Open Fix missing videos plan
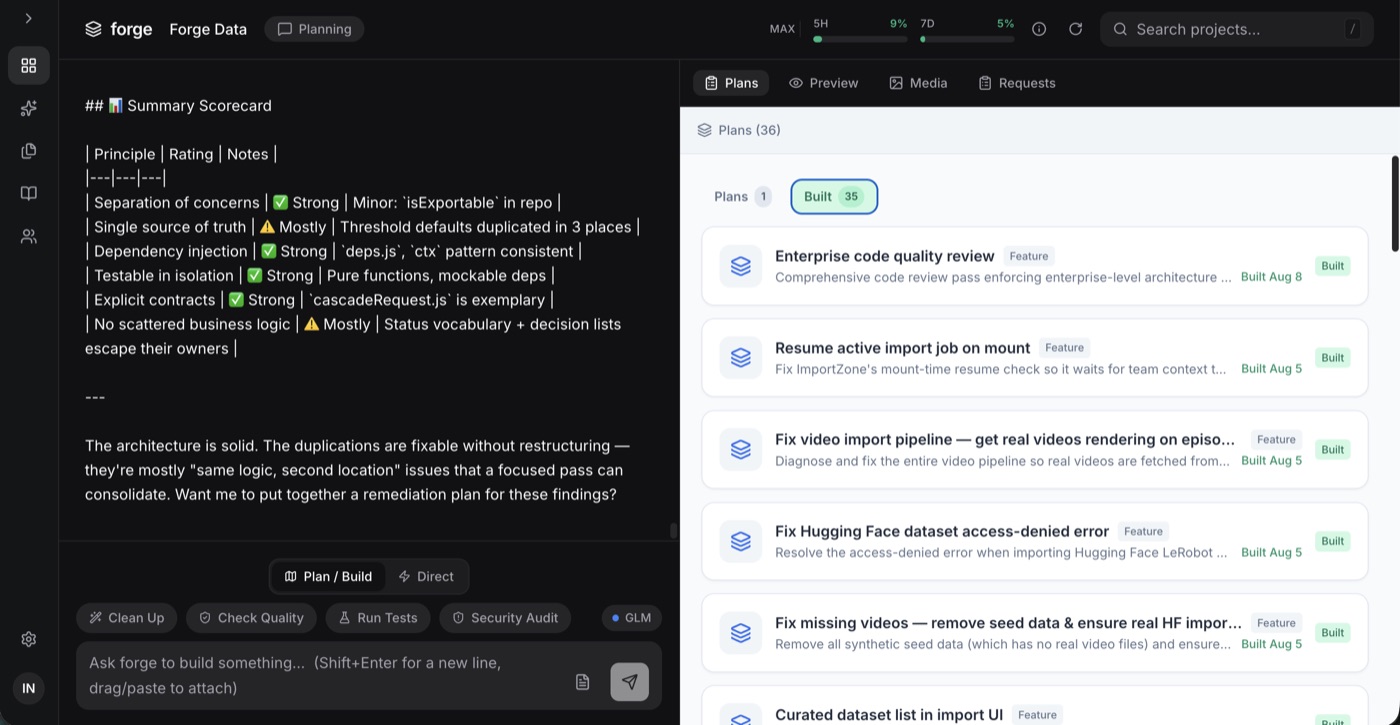The image size is (1400, 725). click(x=1035, y=633)
